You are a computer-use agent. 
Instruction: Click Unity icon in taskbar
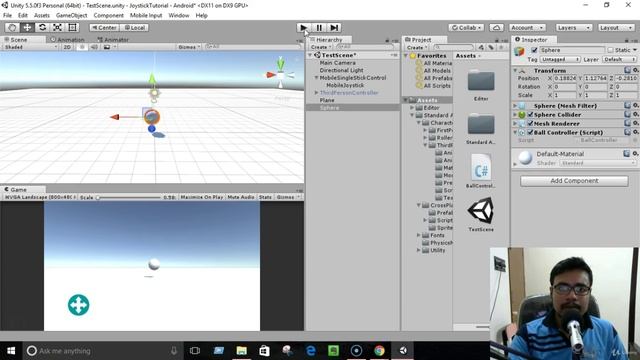click(403, 351)
